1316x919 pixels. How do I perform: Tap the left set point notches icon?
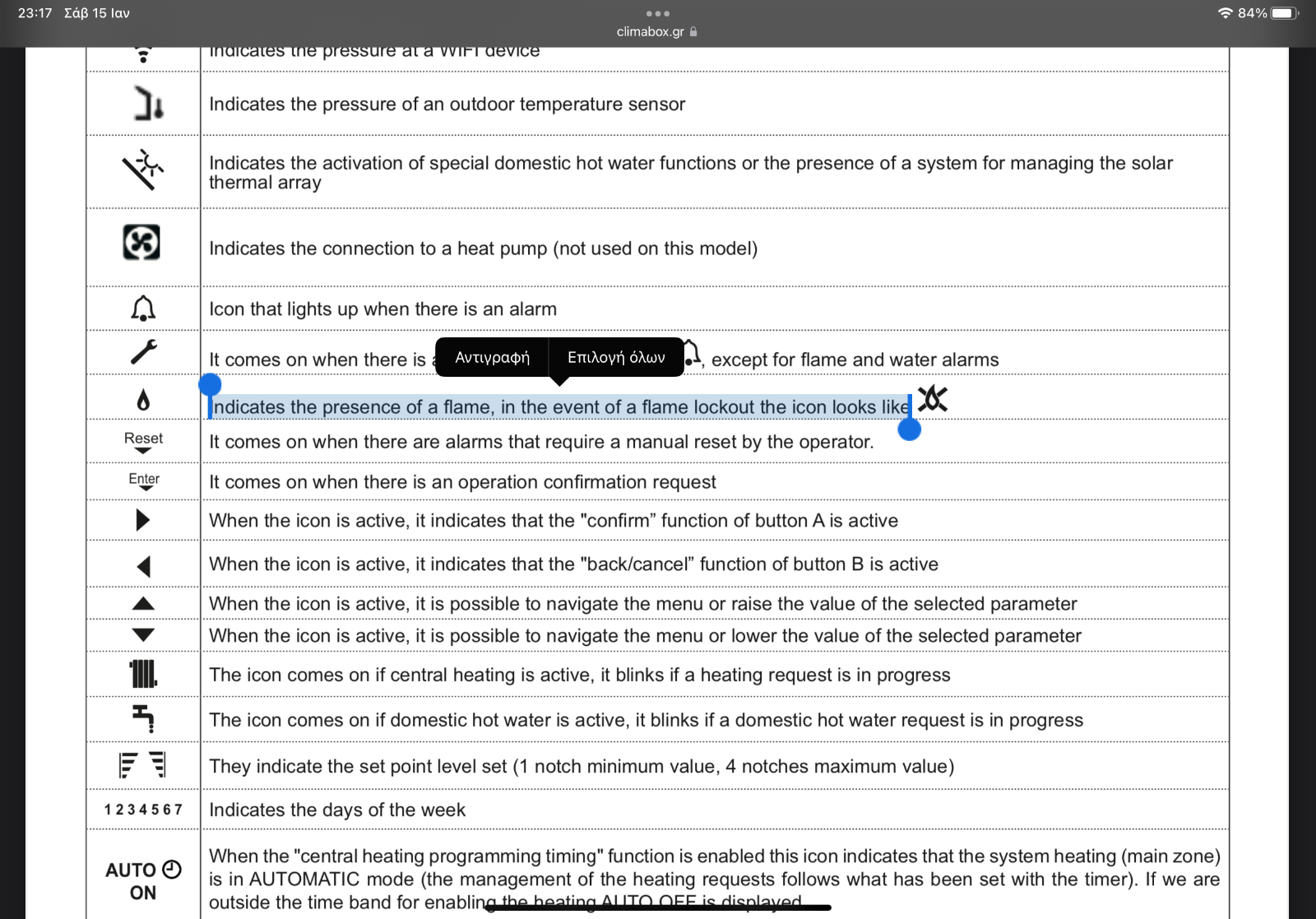[x=127, y=765]
